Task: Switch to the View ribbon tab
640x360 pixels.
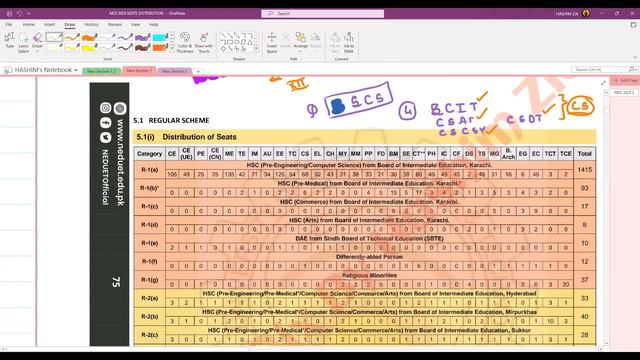Action: [x=135, y=24]
